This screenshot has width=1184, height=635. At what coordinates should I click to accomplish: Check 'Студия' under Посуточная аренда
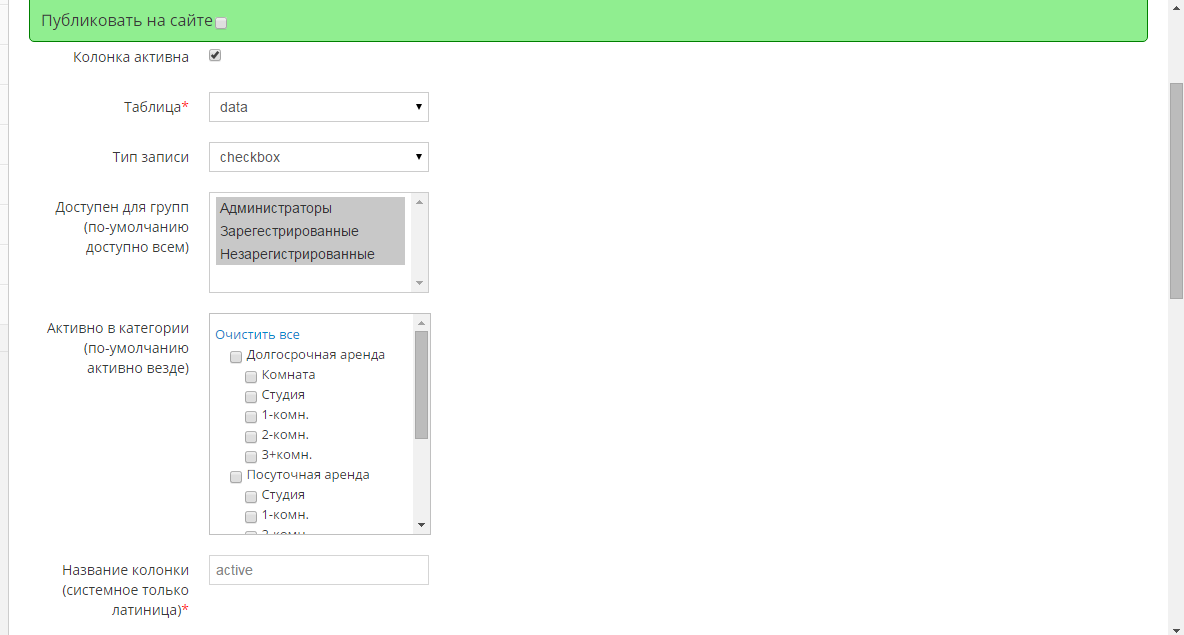tap(251, 497)
